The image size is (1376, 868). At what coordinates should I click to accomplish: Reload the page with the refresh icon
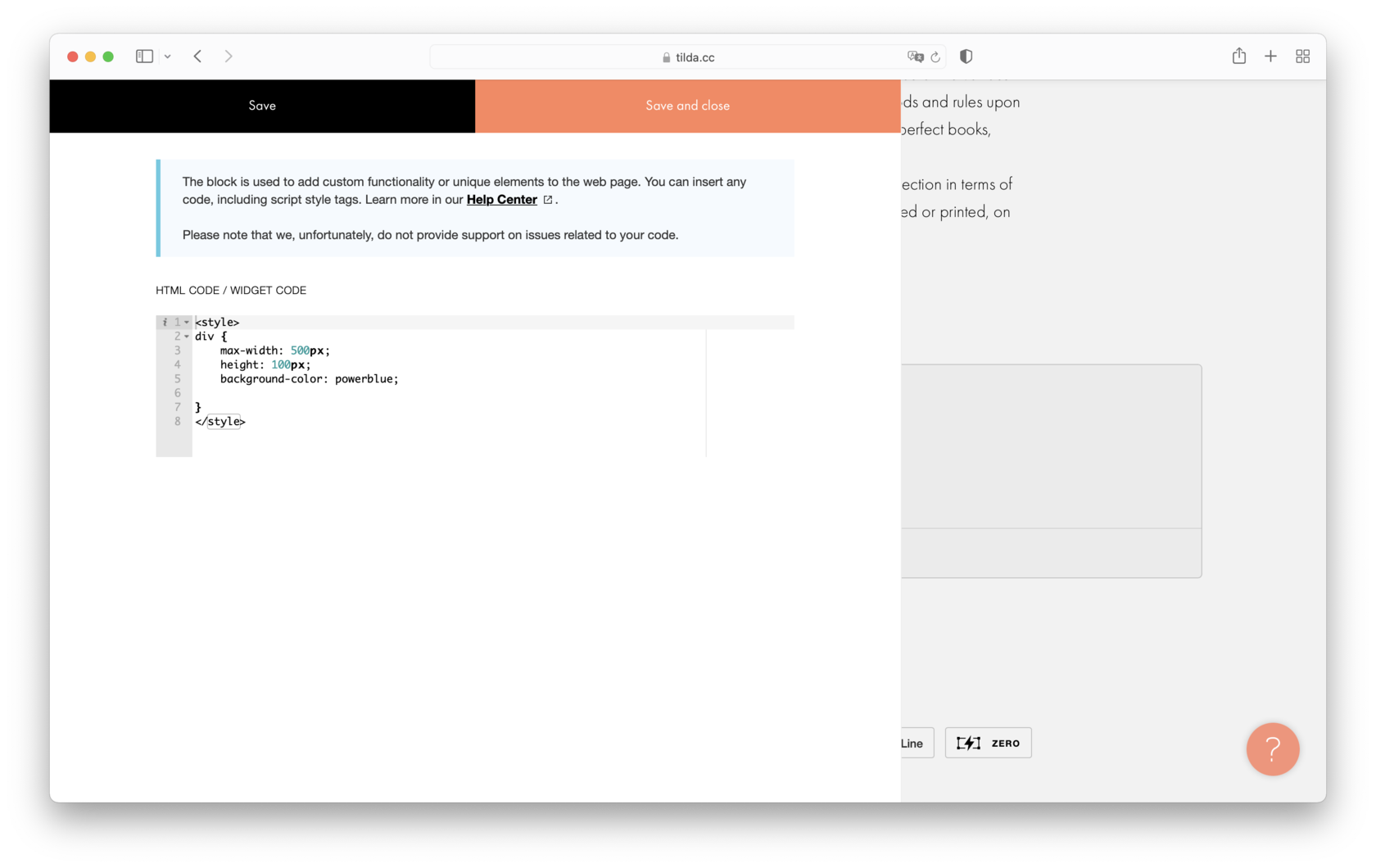point(936,57)
